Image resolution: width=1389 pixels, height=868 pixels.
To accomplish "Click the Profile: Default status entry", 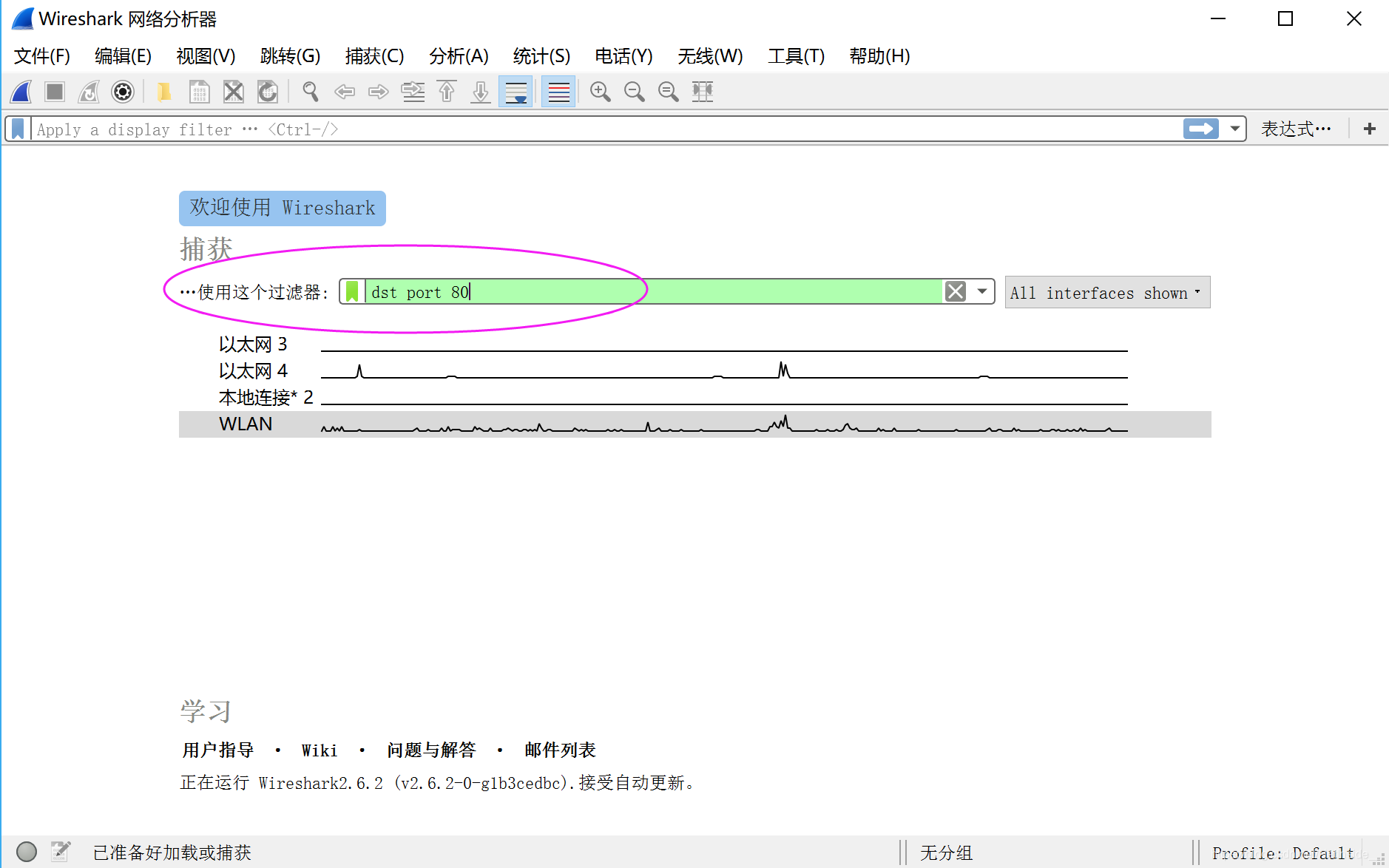I will [x=1283, y=853].
